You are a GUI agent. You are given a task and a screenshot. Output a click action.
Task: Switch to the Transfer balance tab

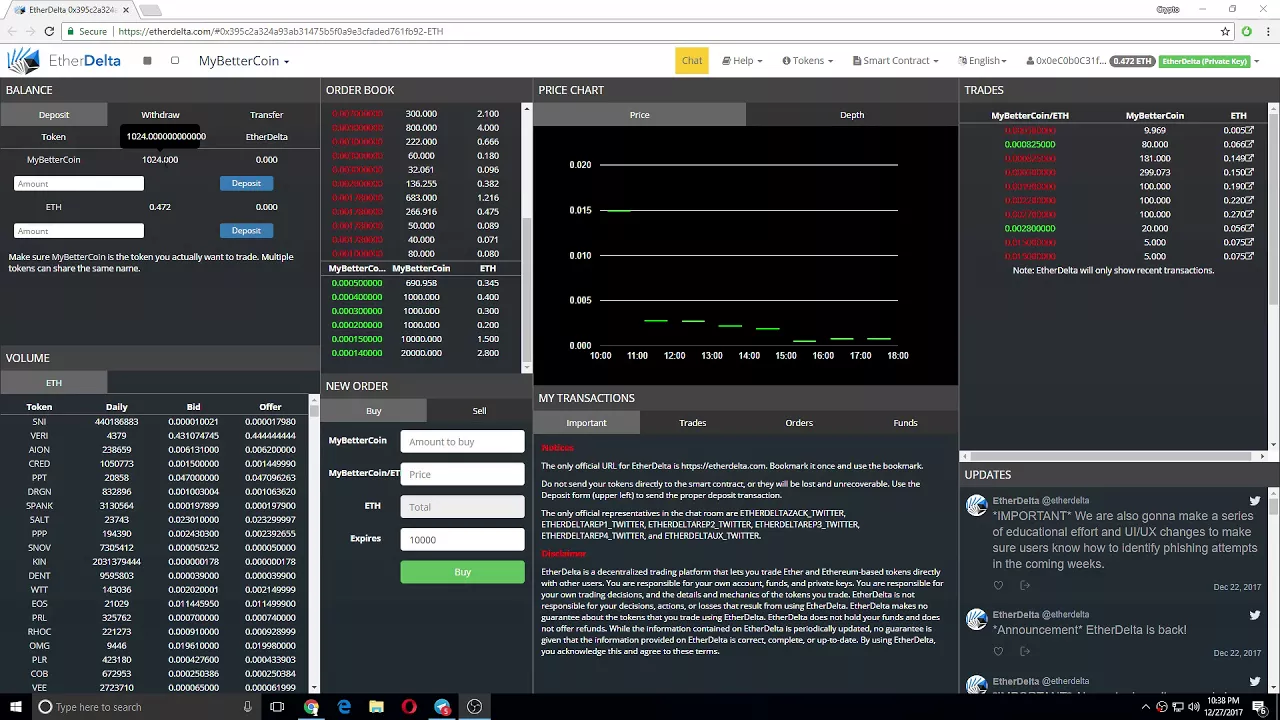(267, 115)
